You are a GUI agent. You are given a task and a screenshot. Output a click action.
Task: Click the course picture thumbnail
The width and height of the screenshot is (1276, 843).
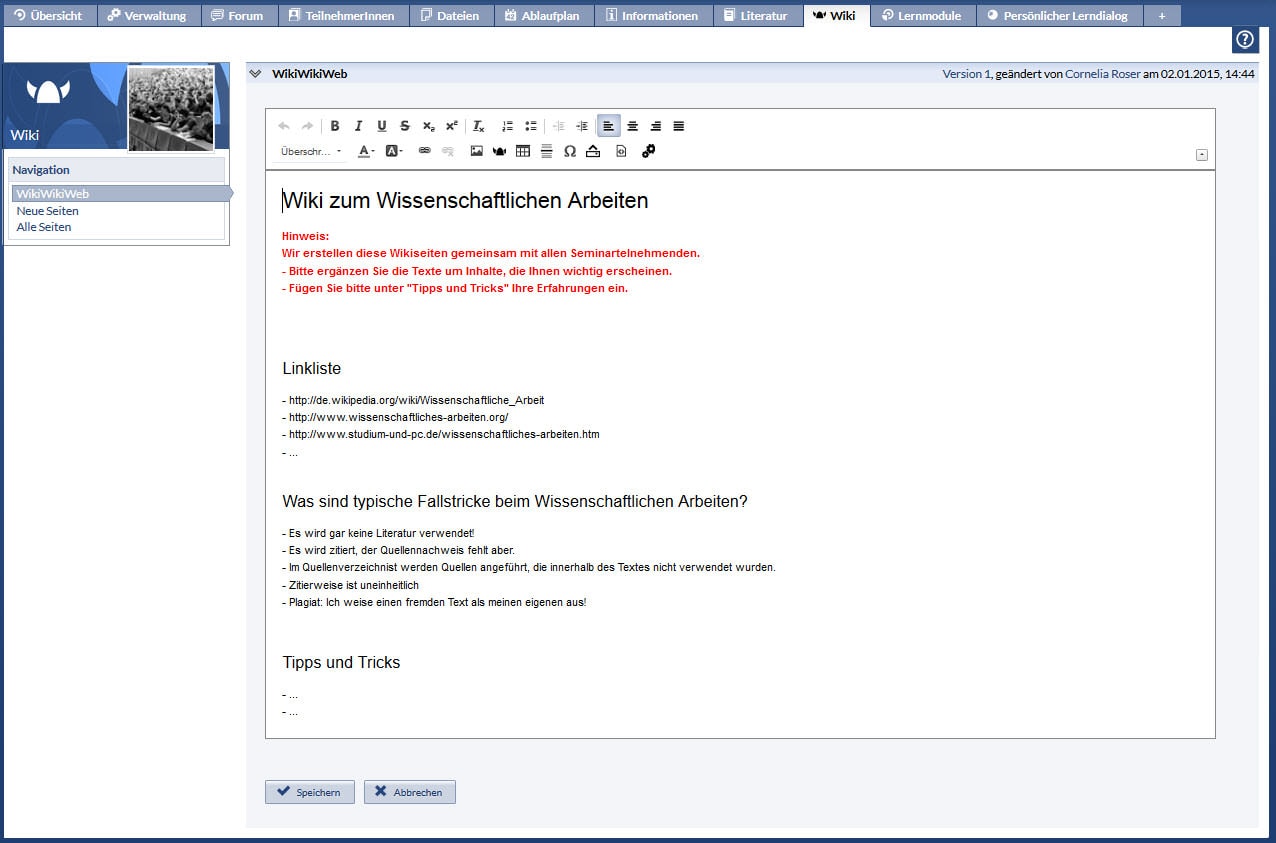click(x=171, y=108)
